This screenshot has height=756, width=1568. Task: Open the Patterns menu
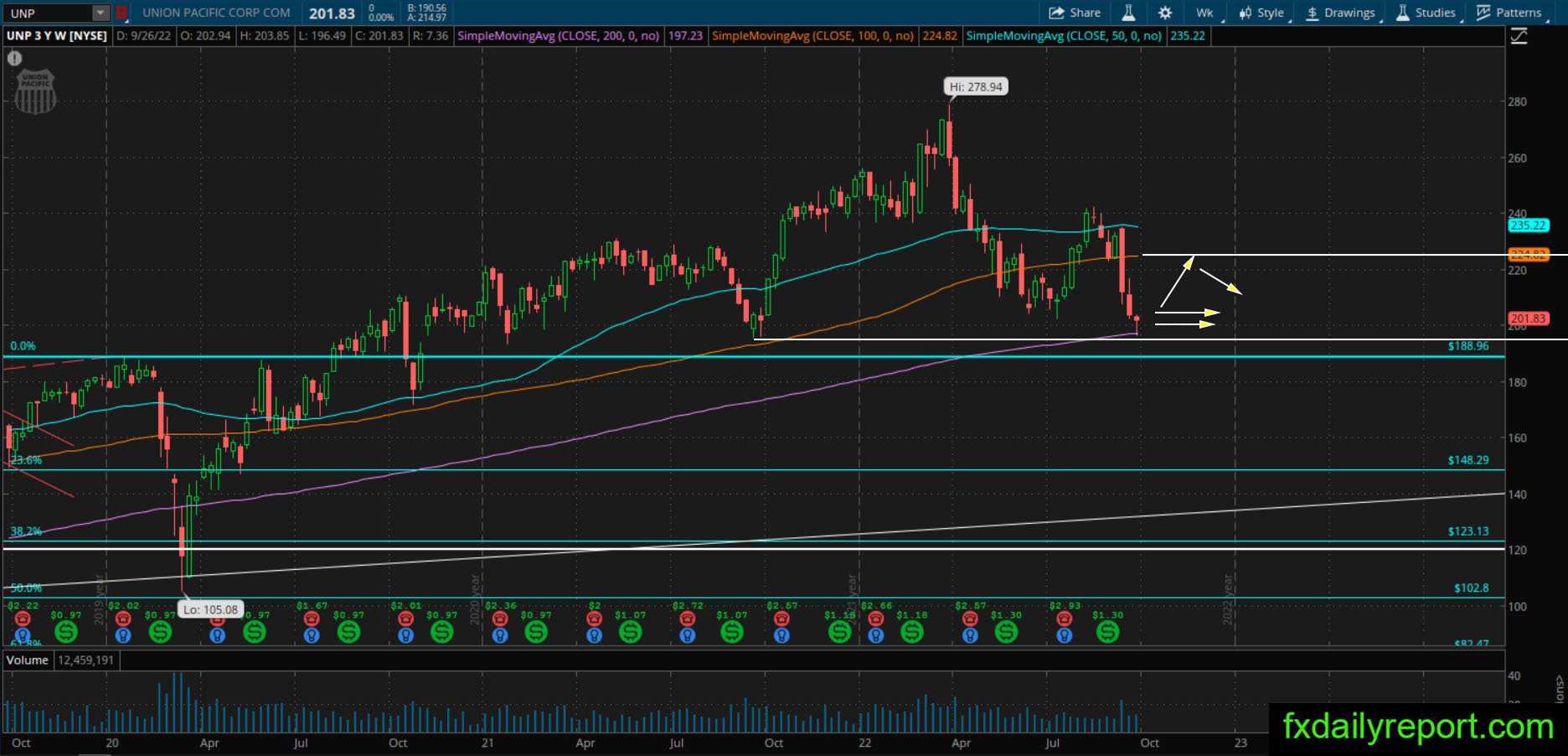pos(1509,13)
